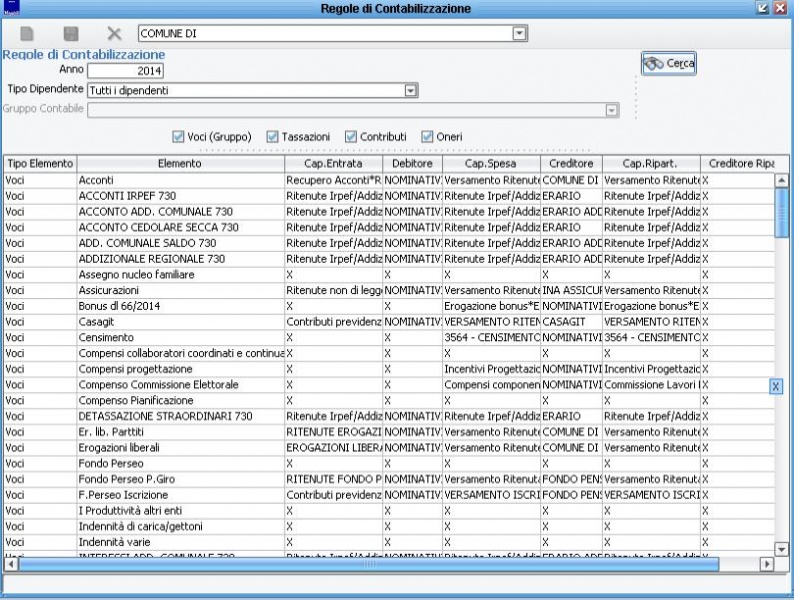Click the blue X button at right edge
The width and height of the screenshot is (794, 600).
pos(775,386)
